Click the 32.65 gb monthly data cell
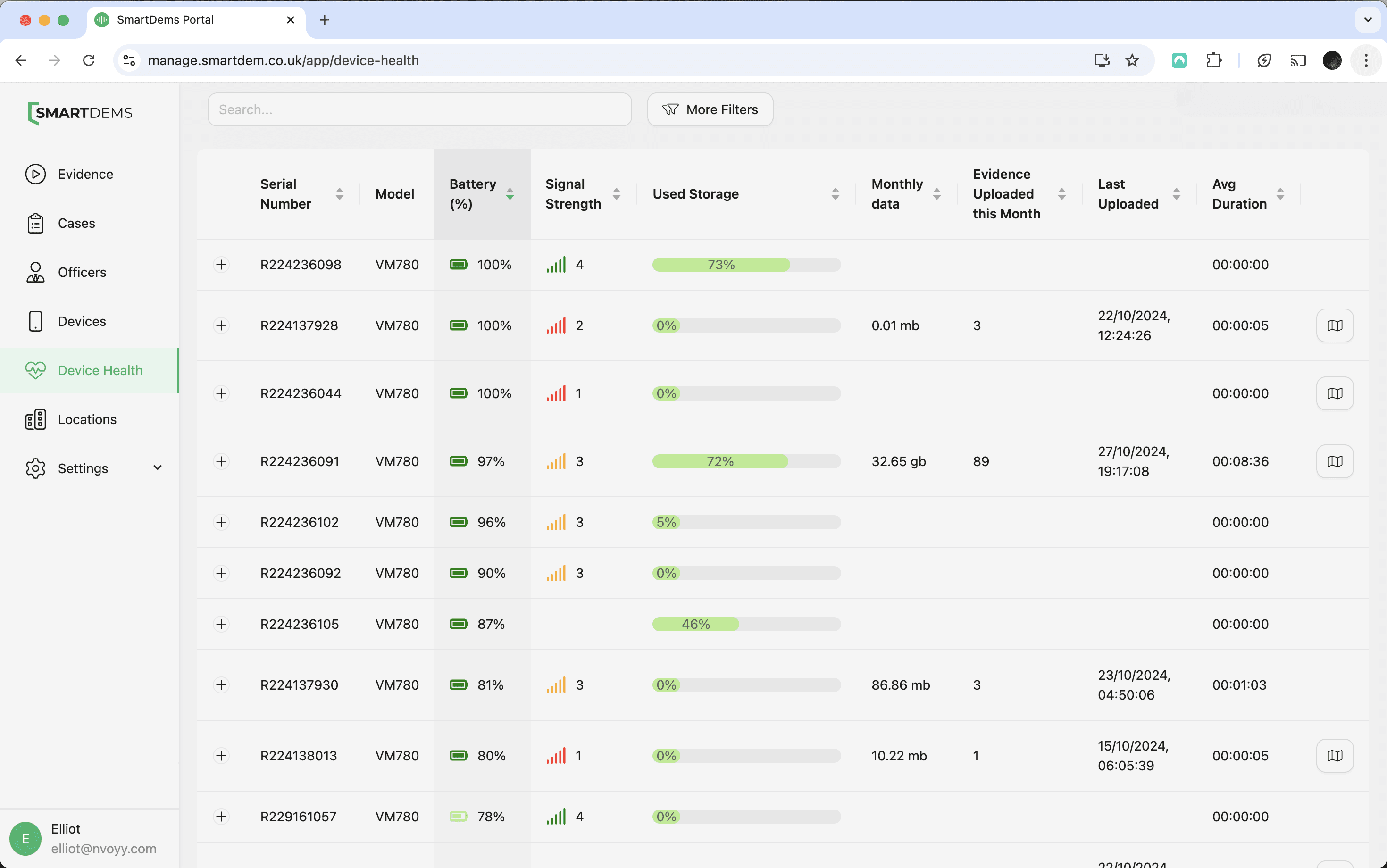 [x=898, y=461]
